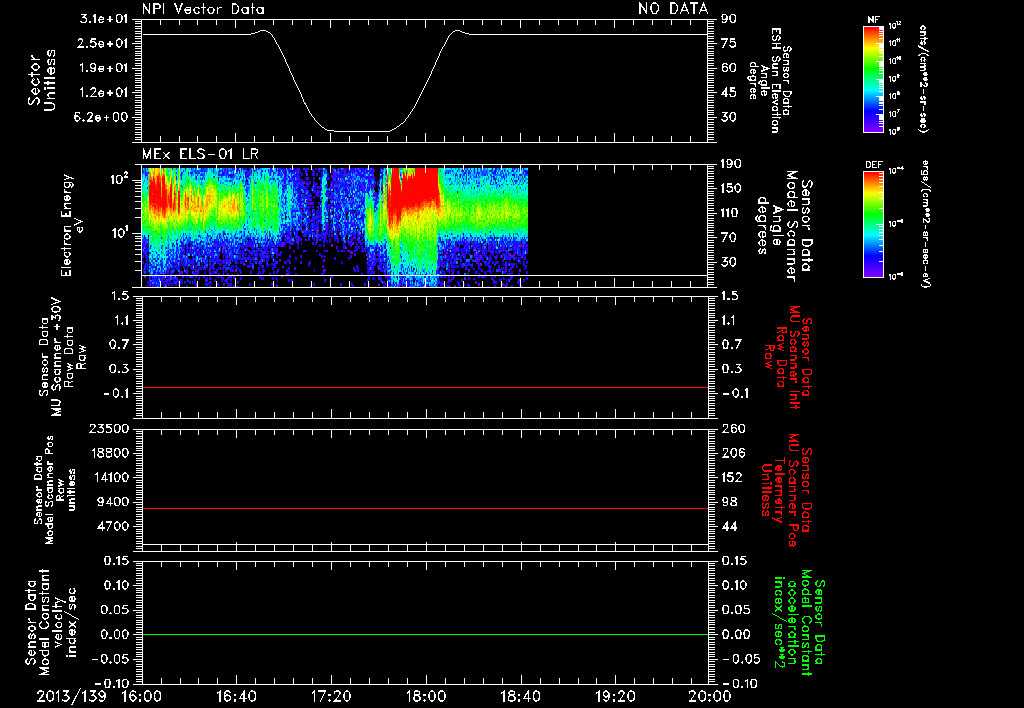Click the 18:00 time axis label

pyautogui.click(x=426, y=696)
